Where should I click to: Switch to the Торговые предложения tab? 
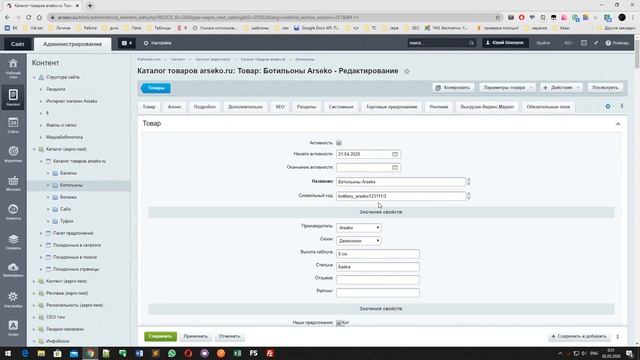coord(391,107)
